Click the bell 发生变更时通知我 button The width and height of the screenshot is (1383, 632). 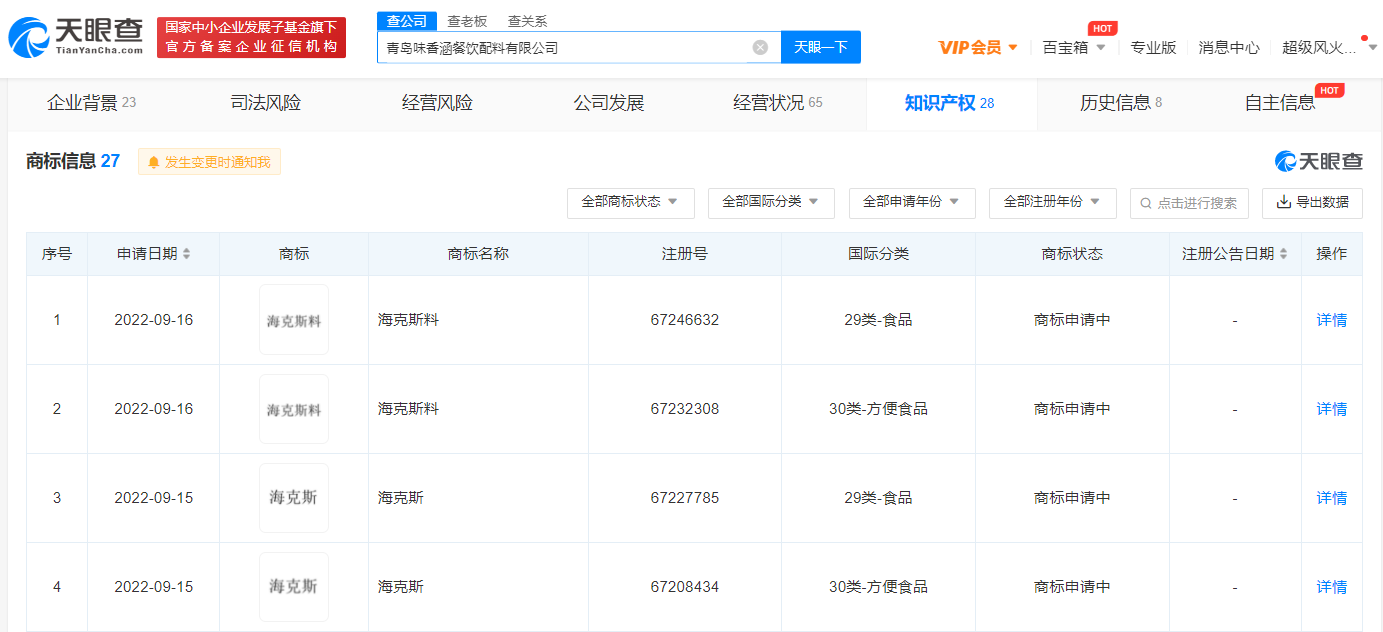(x=210, y=162)
